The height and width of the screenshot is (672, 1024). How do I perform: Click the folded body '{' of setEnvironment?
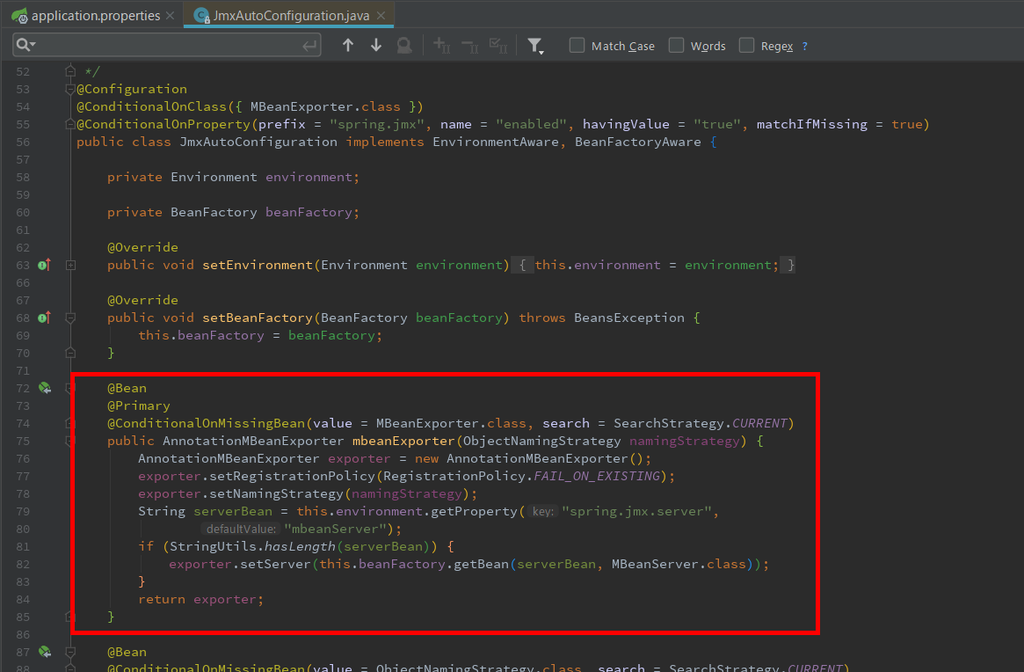pos(522,265)
